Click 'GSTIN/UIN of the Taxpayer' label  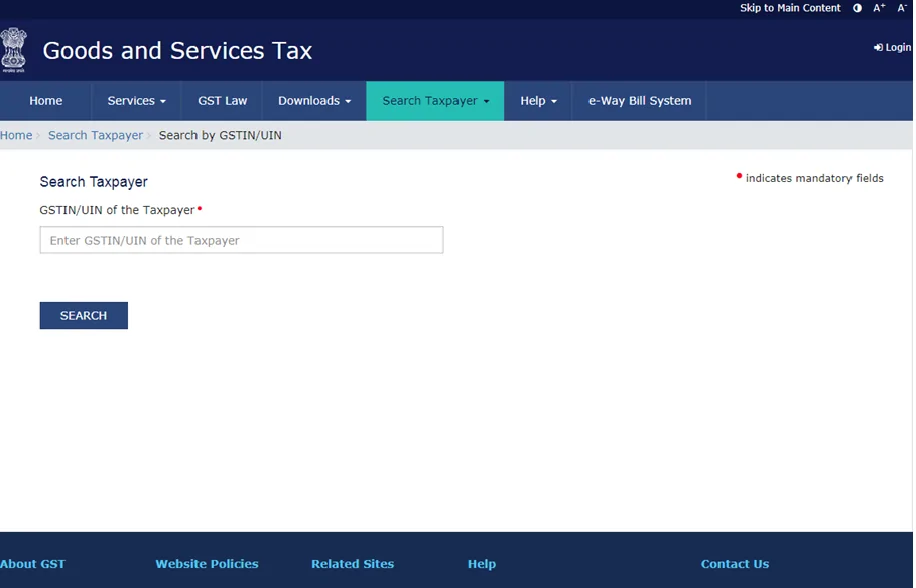[x=117, y=210]
